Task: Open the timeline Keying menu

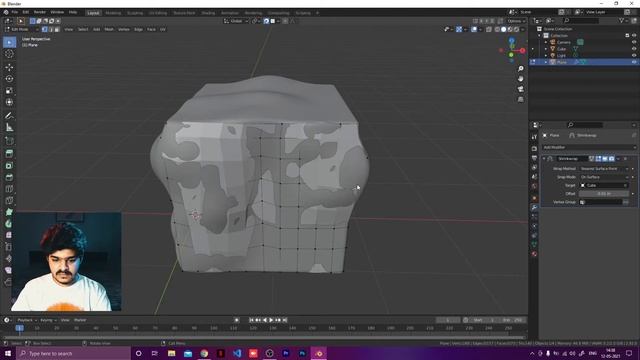Action: 48,320
